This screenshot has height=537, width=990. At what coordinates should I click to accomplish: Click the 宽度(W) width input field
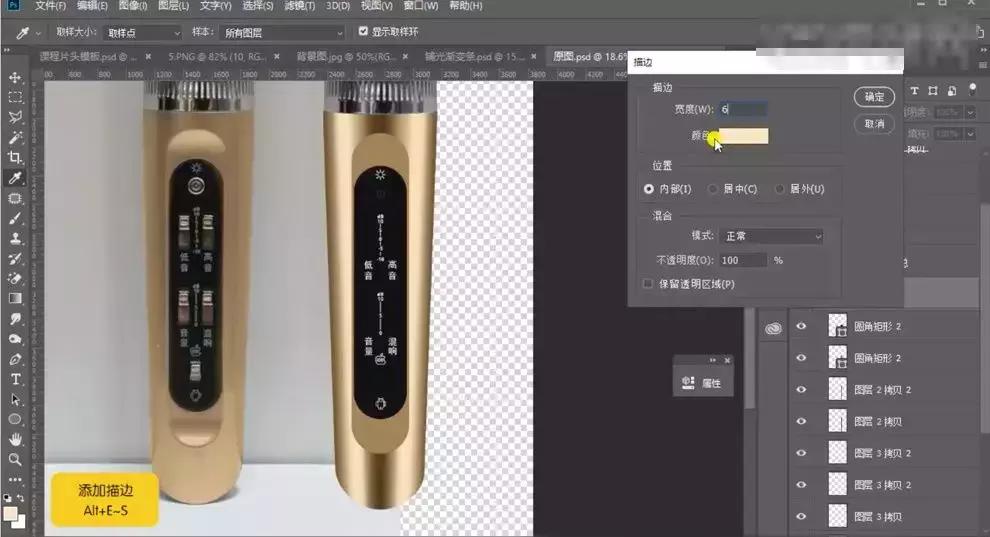coord(743,109)
